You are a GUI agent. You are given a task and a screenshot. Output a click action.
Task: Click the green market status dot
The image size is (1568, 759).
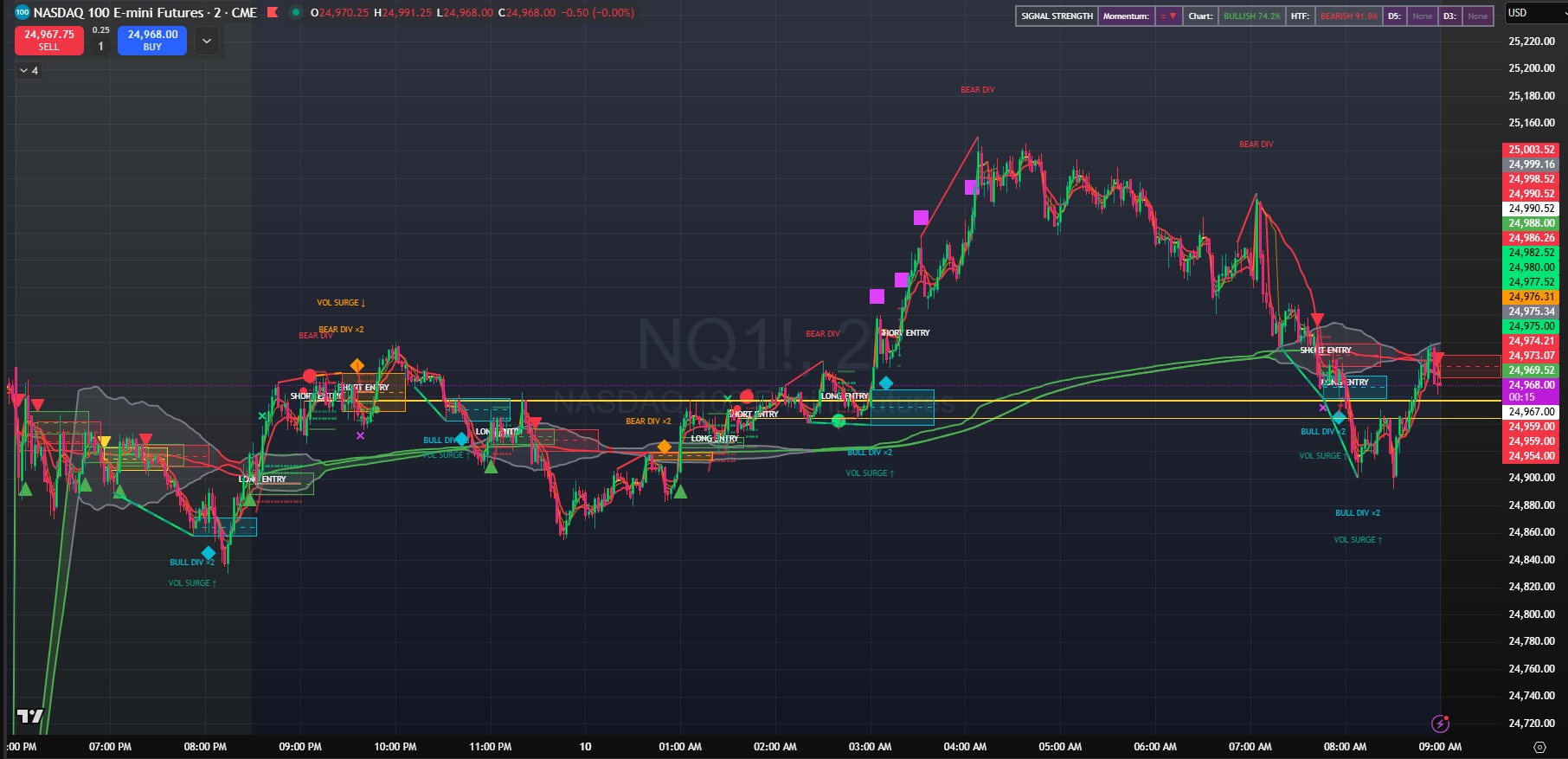click(x=295, y=13)
